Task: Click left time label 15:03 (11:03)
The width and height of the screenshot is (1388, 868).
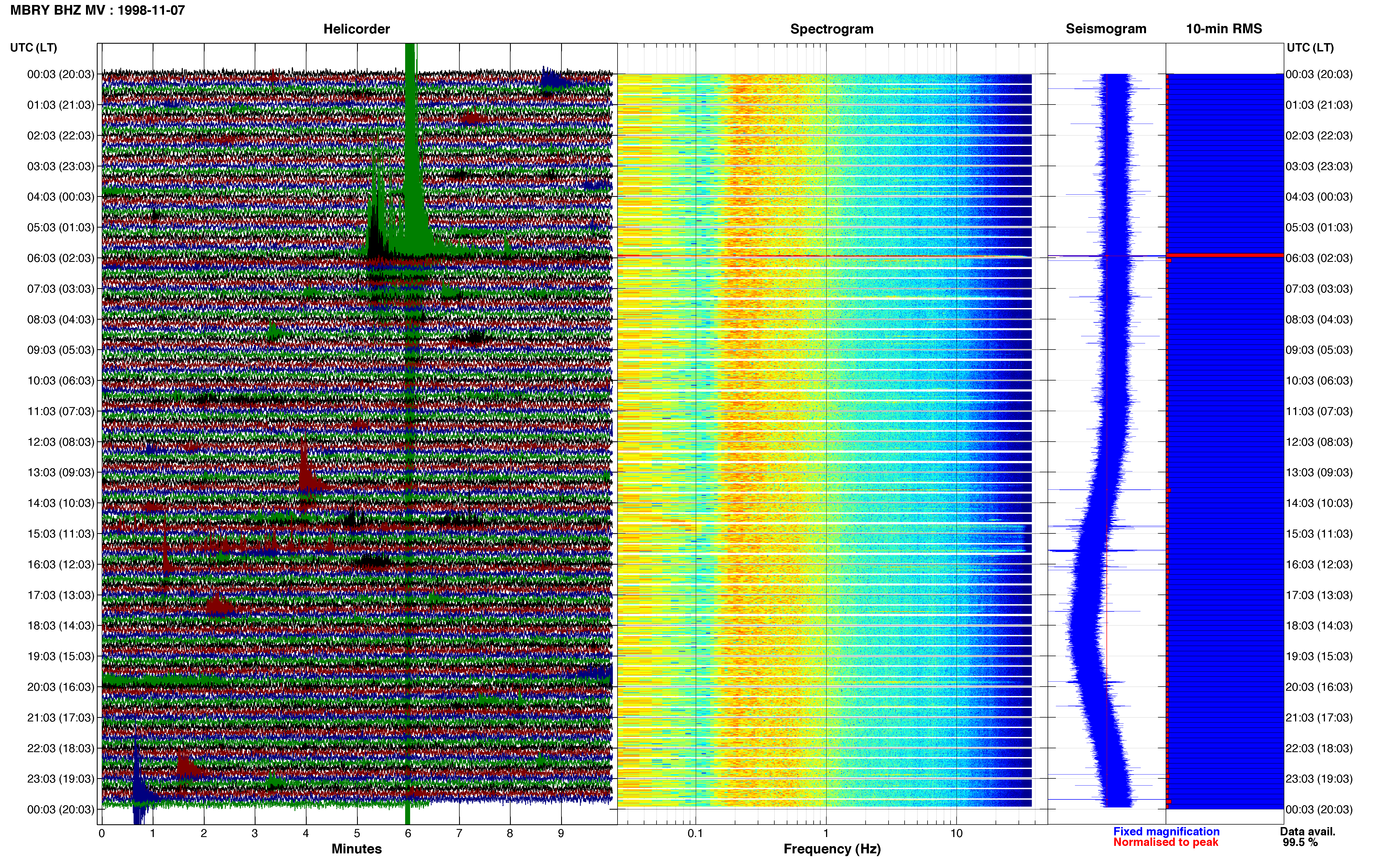Action: (61, 534)
